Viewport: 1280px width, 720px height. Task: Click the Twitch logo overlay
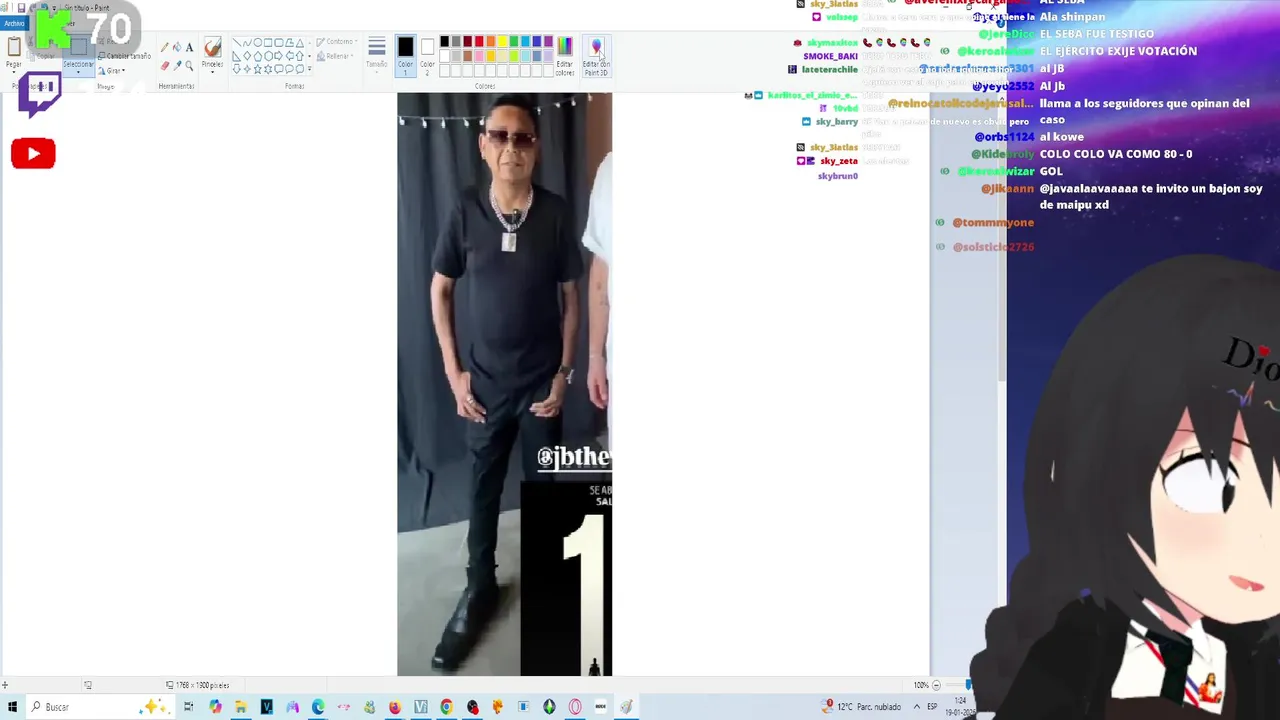(x=40, y=96)
